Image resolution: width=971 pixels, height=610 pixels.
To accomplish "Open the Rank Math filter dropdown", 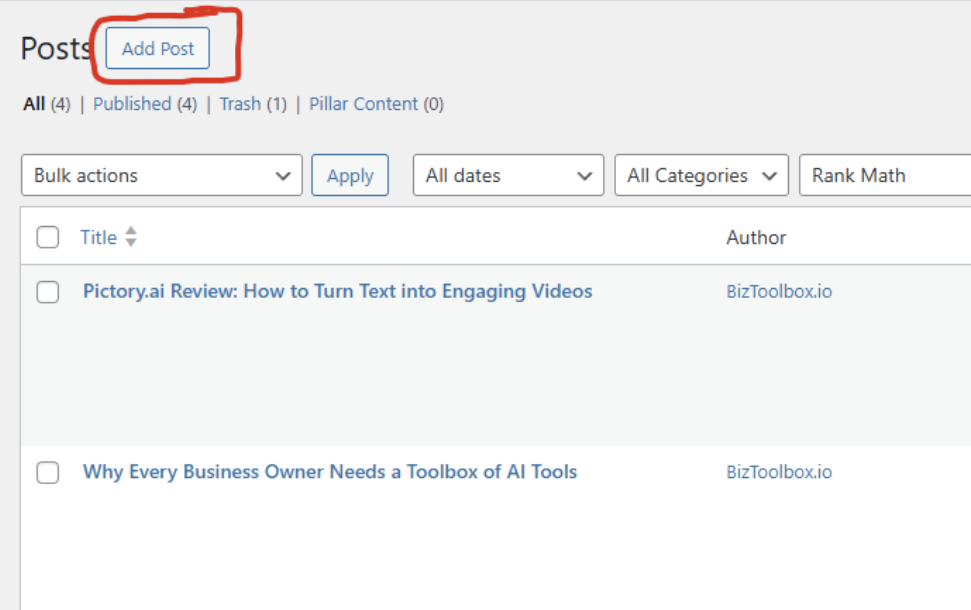I will tap(885, 175).
